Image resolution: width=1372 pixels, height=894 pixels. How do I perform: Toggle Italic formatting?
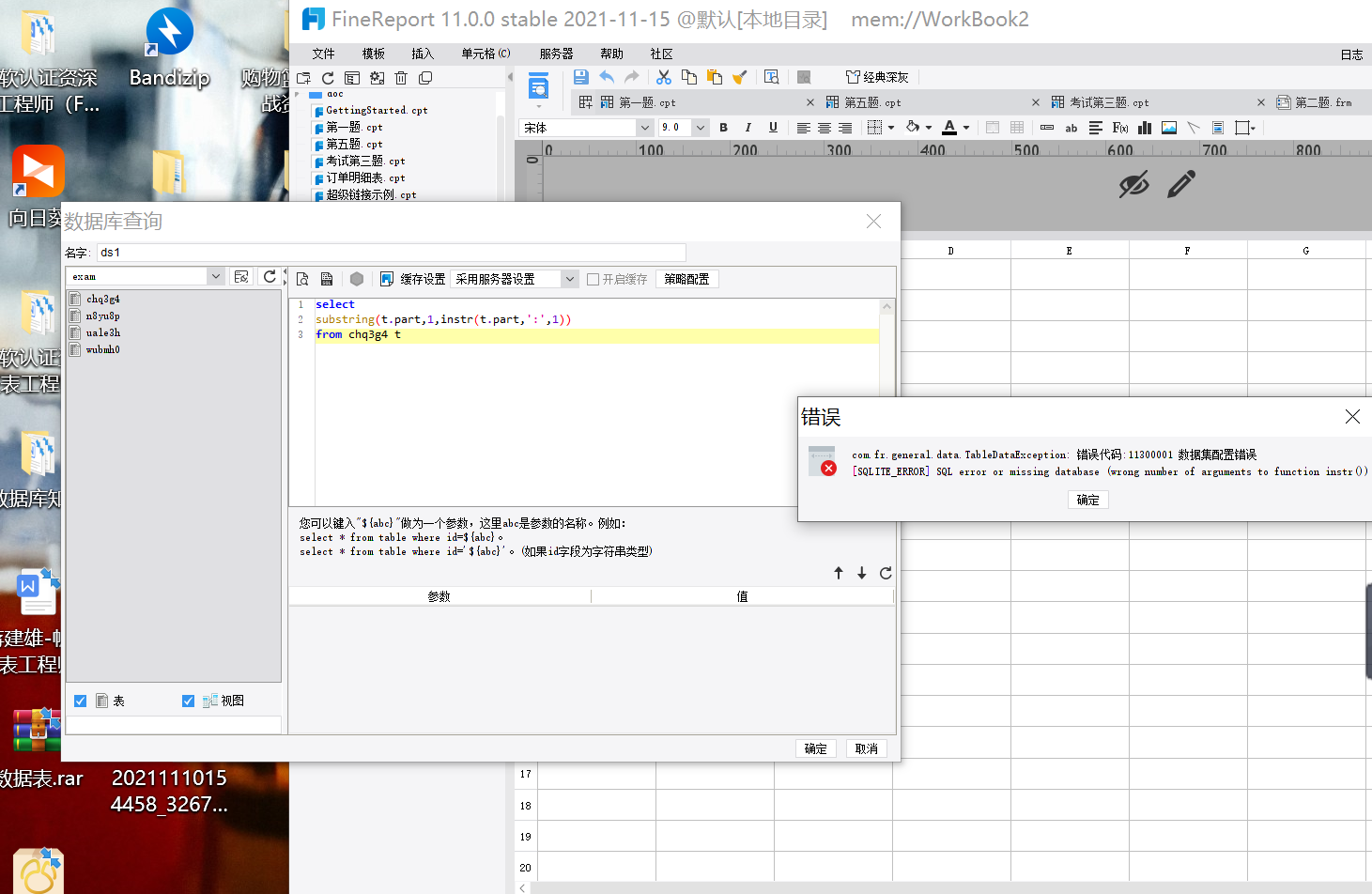pos(748,128)
